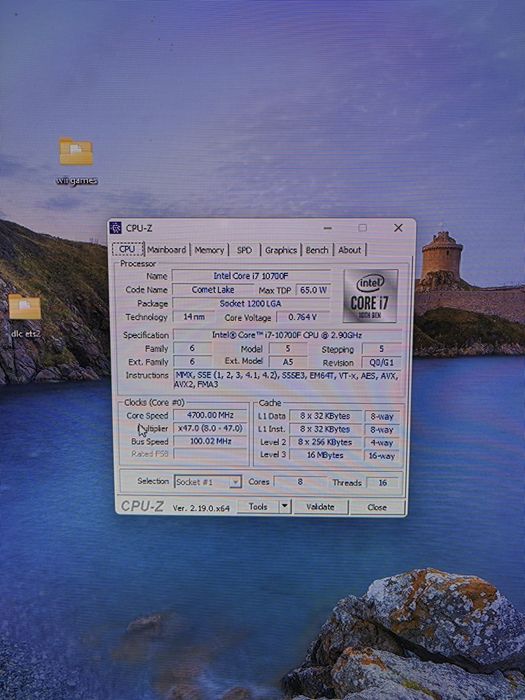
Task: Click the Tools button
Action: click(x=258, y=507)
